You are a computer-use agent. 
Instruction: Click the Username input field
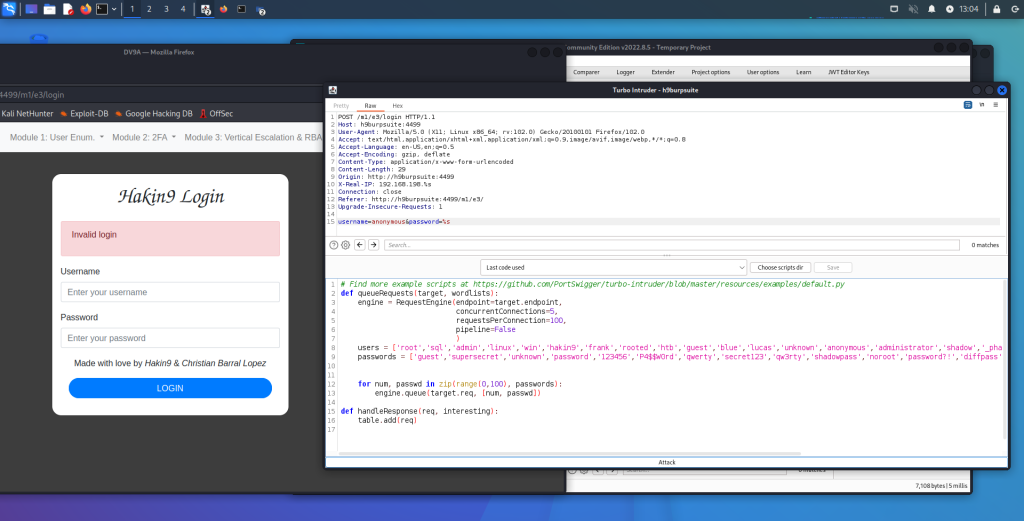(170, 292)
